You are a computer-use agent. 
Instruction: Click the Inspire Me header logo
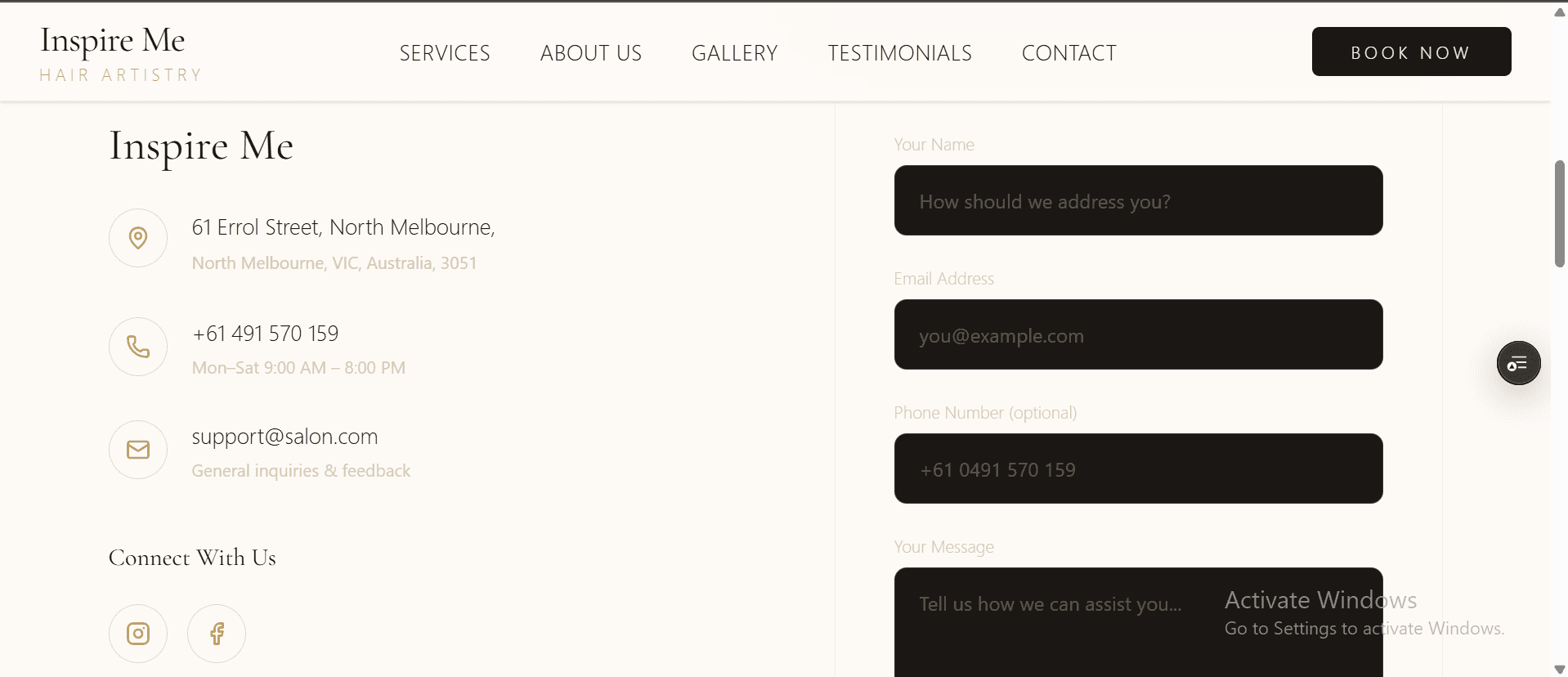tap(120, 52)
